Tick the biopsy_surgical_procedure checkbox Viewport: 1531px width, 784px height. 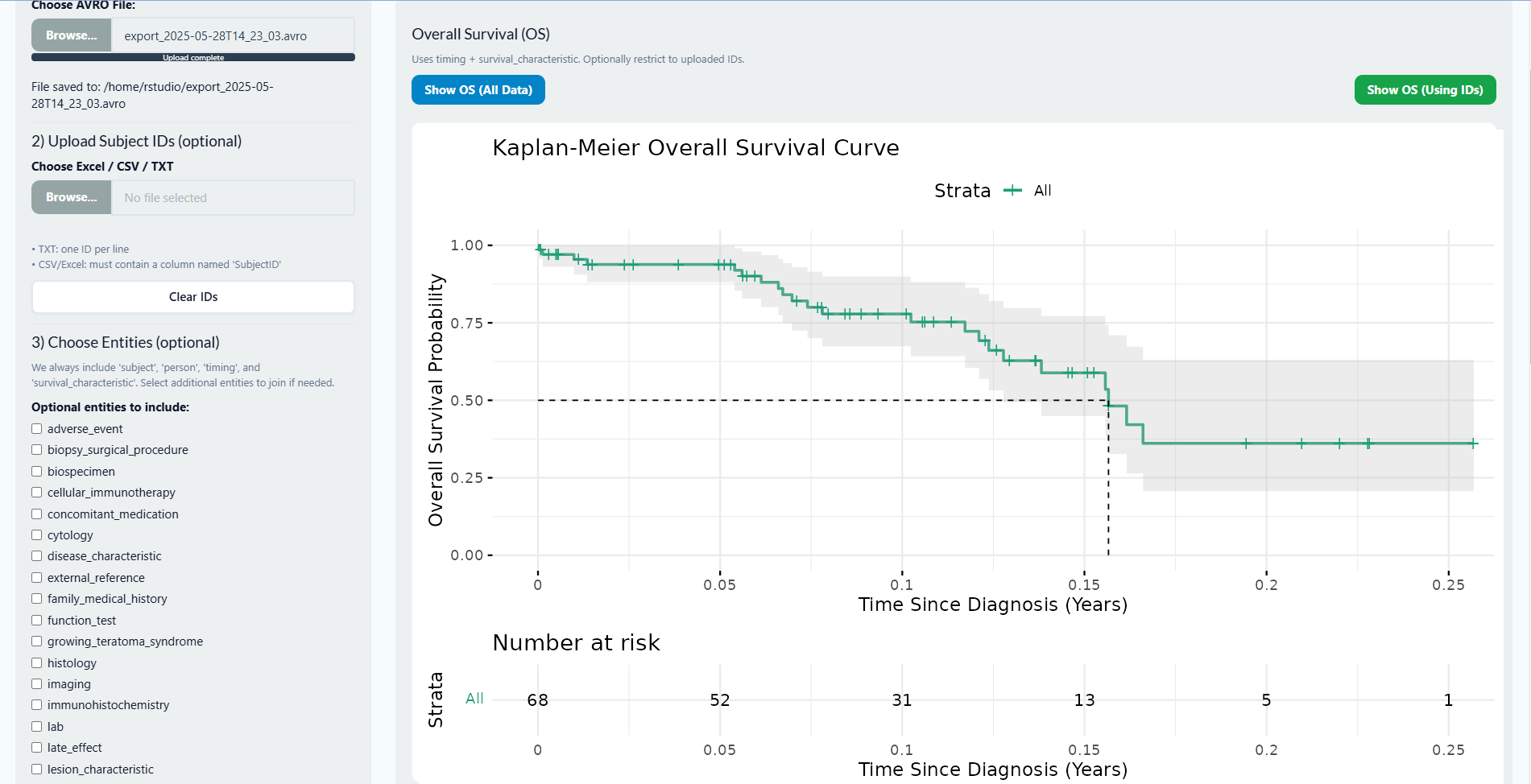(37, 450)
